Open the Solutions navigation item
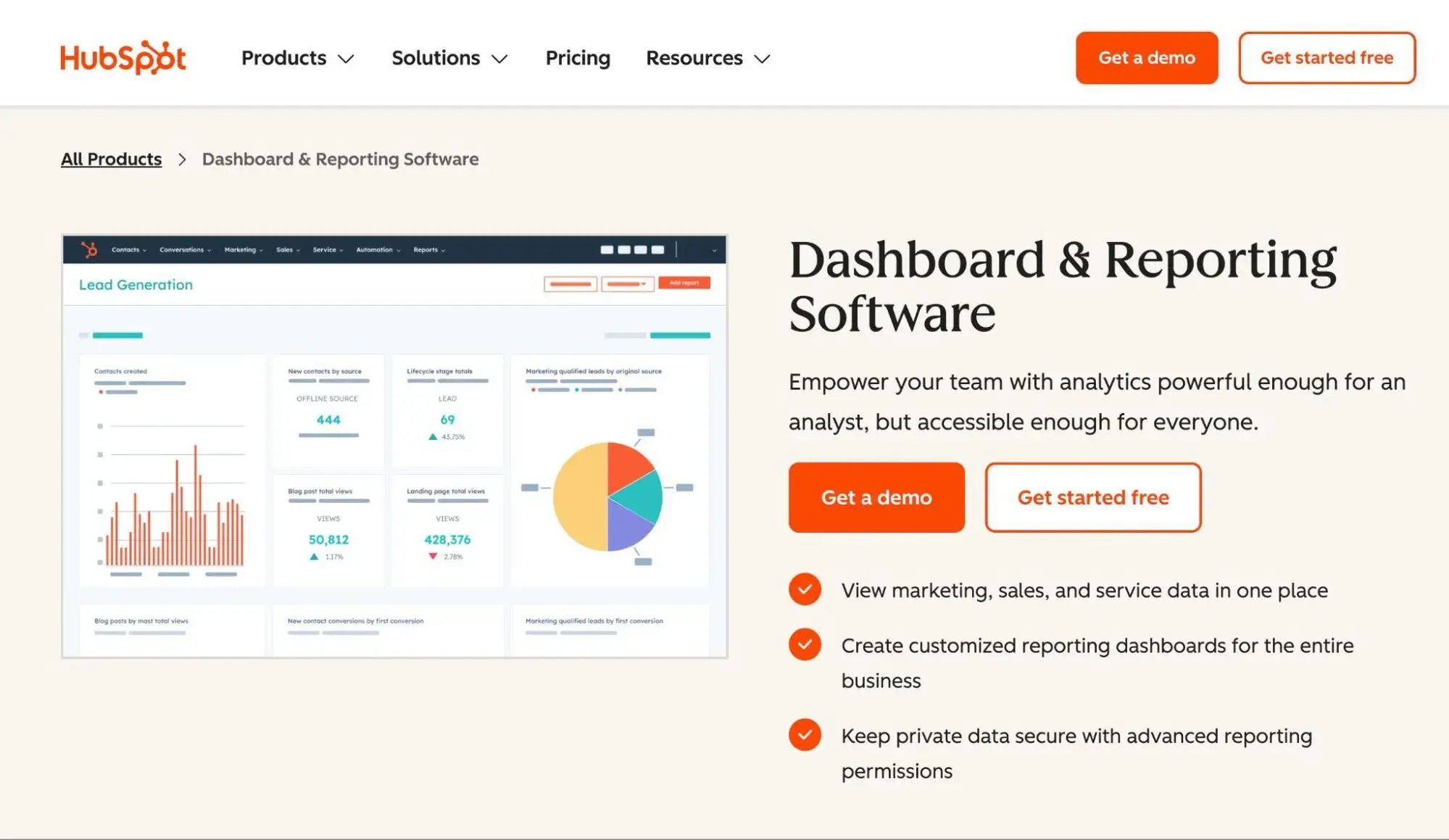This screenshot has width=1449, height=840. [x=436, y=57]
